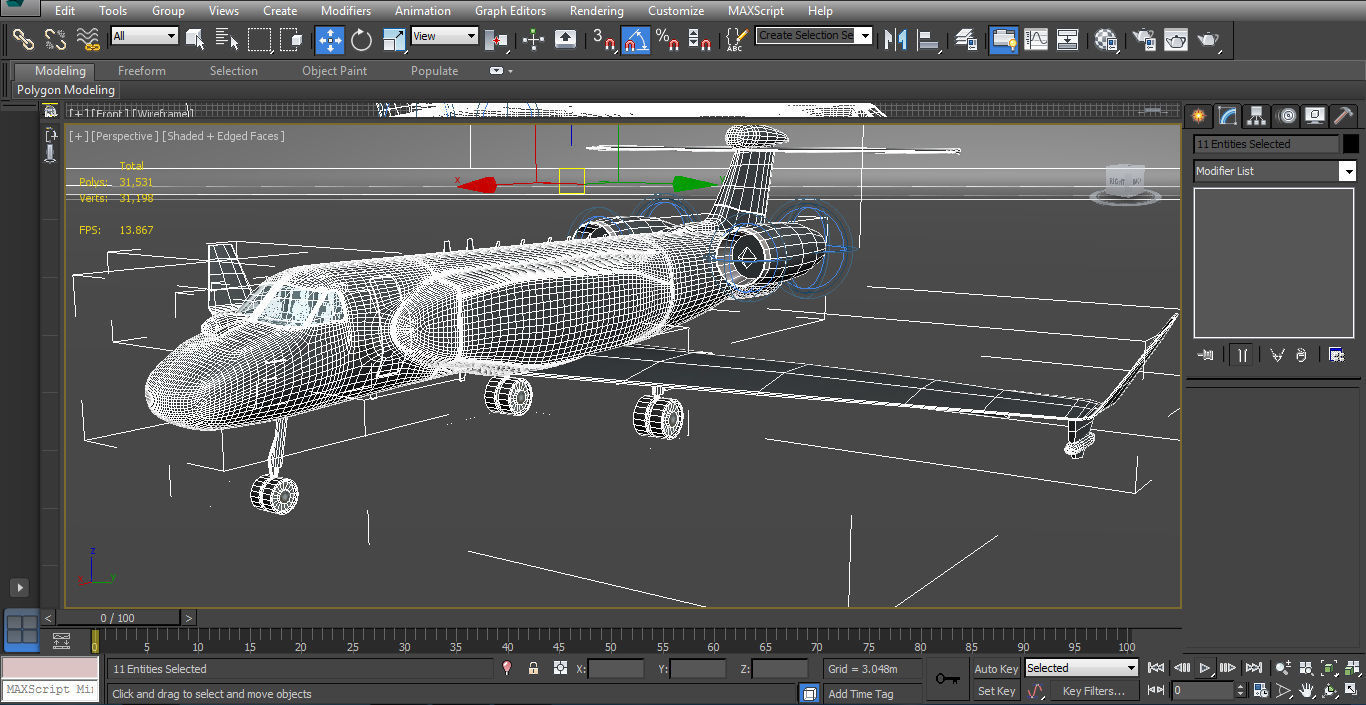This screenshot has width=1366, height=705.
Task: Switch to the Freeform ribbon tab
Action: [x=142, y=71]
